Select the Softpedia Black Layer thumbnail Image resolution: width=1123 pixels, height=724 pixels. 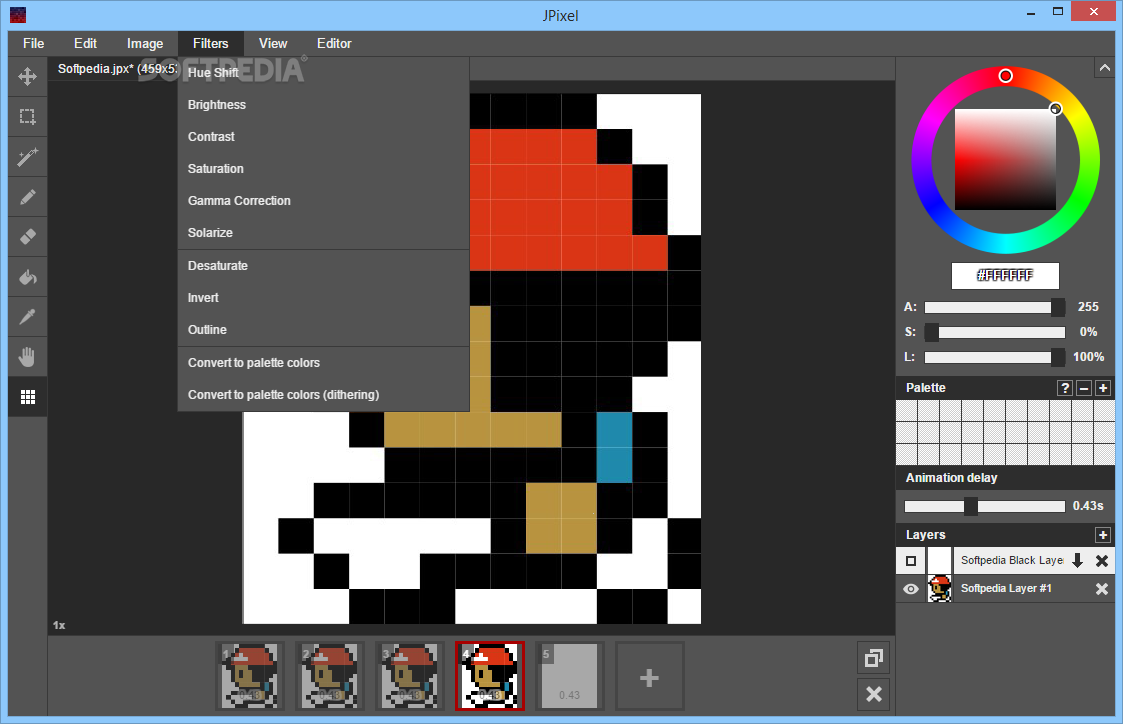940,561
